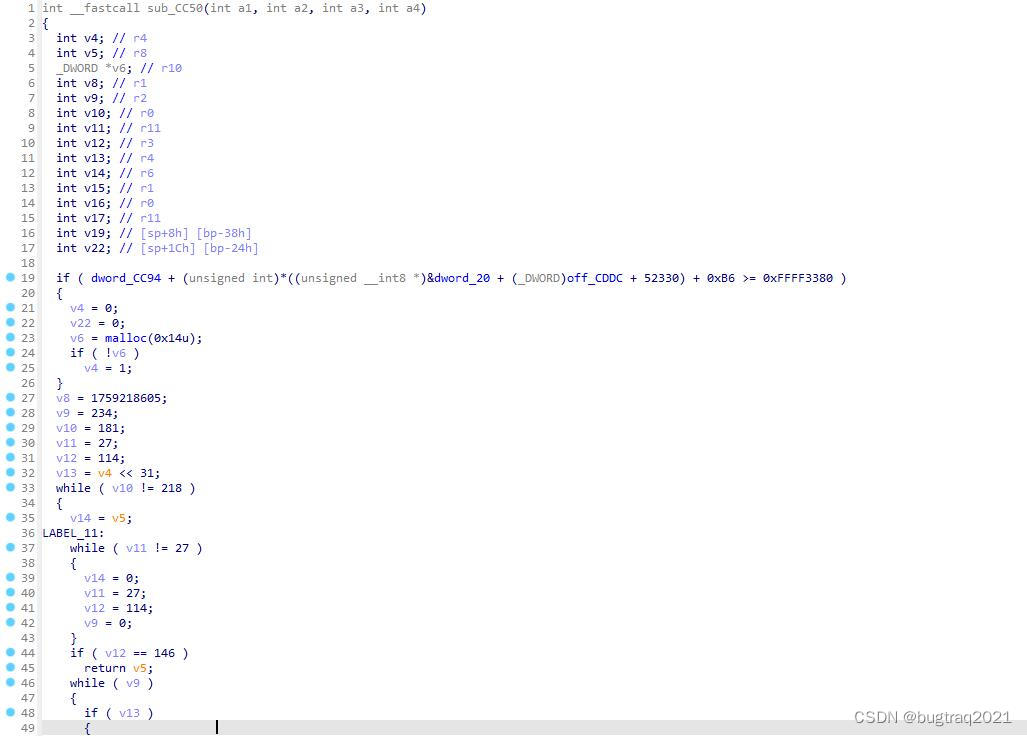The image size is (1027, 736).
Task: Set breakpoint marker at line 30
Action: (x=10, y=443)
